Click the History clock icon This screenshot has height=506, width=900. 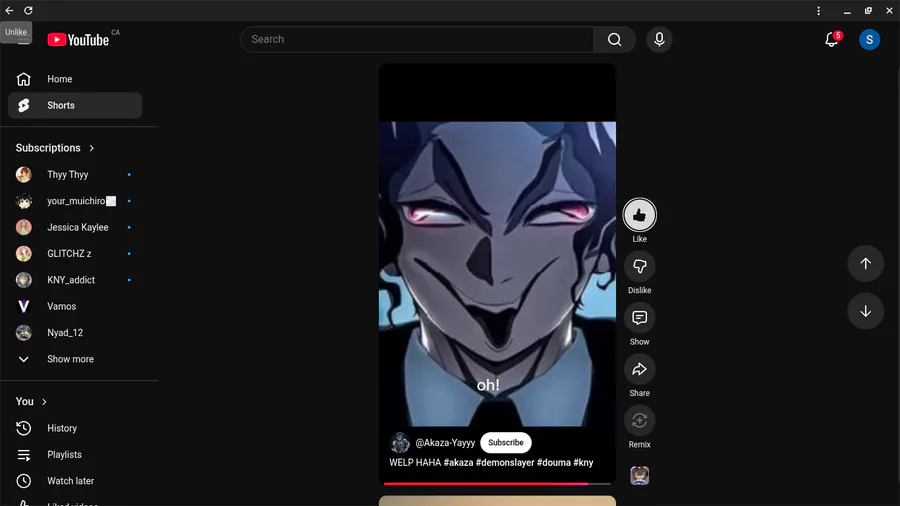24,428
